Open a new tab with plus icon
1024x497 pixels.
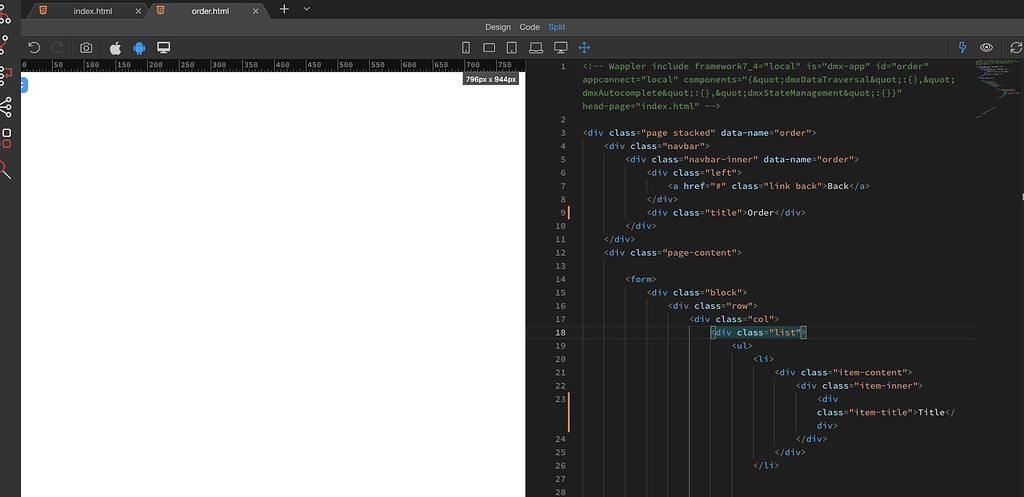tap(284, 8)
